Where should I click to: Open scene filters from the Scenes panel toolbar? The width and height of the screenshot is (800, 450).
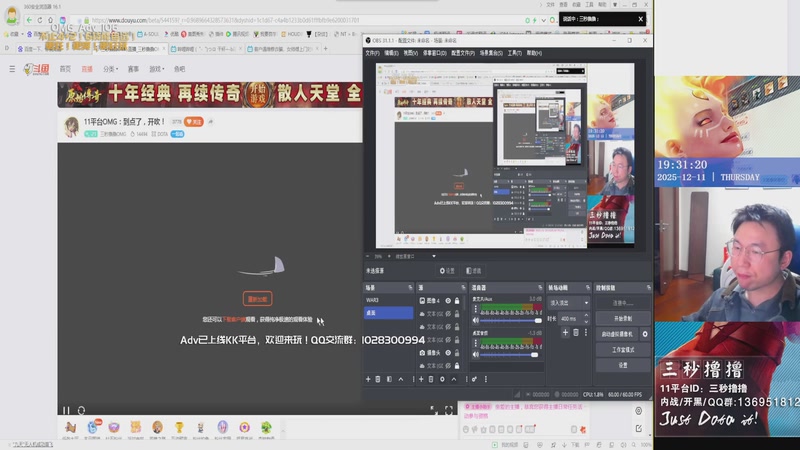(389, 379)
